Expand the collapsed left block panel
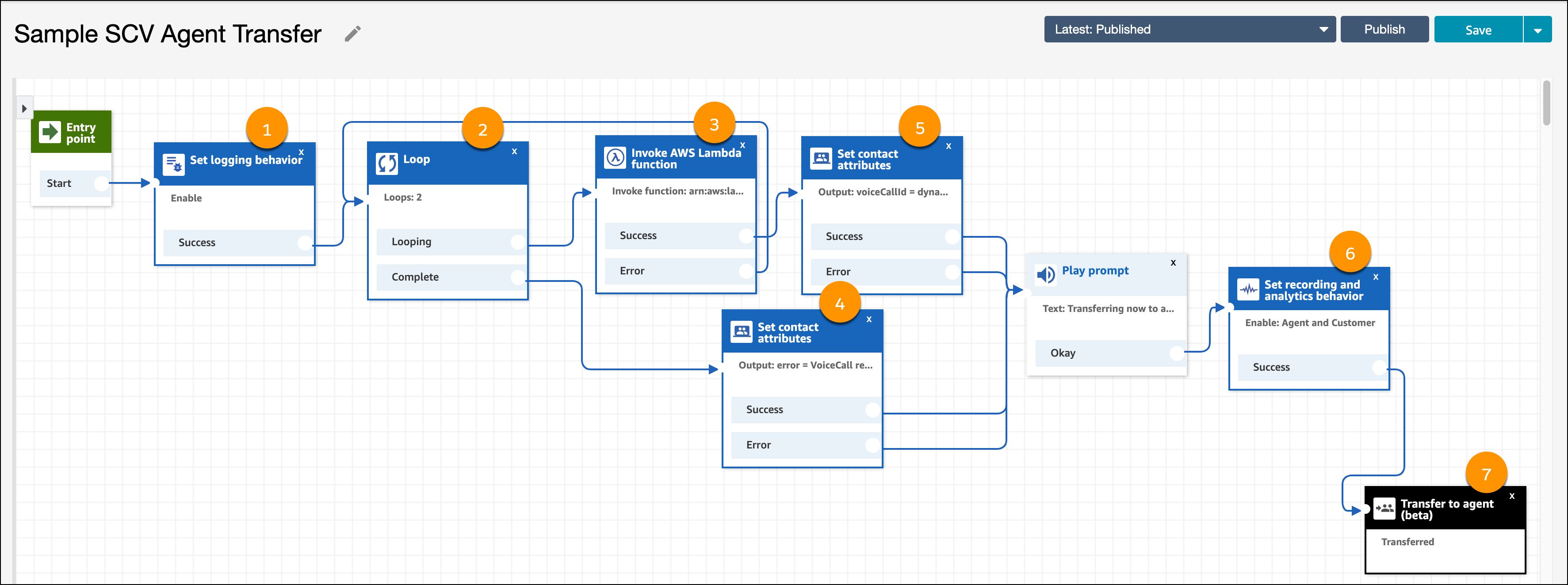The width and height of the screenshot is (1568, 585). [24, 109]
